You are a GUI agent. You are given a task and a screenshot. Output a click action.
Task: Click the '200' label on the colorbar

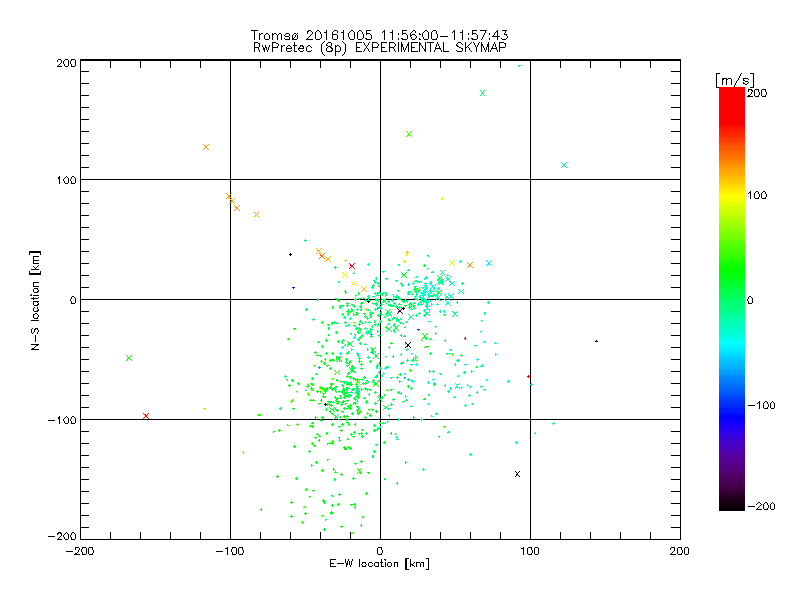click(757, 93)
